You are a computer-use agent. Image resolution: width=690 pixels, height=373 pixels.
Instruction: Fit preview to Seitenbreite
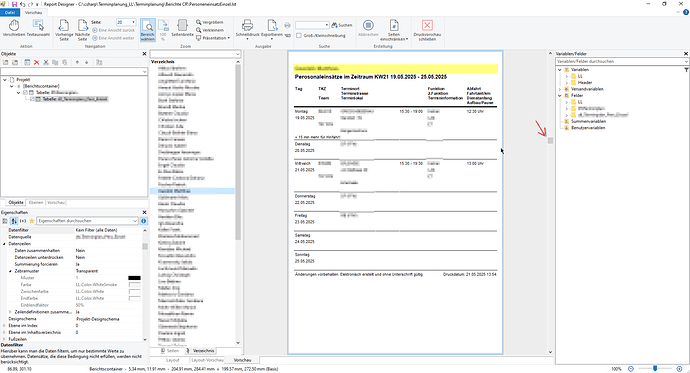[182, 29]
